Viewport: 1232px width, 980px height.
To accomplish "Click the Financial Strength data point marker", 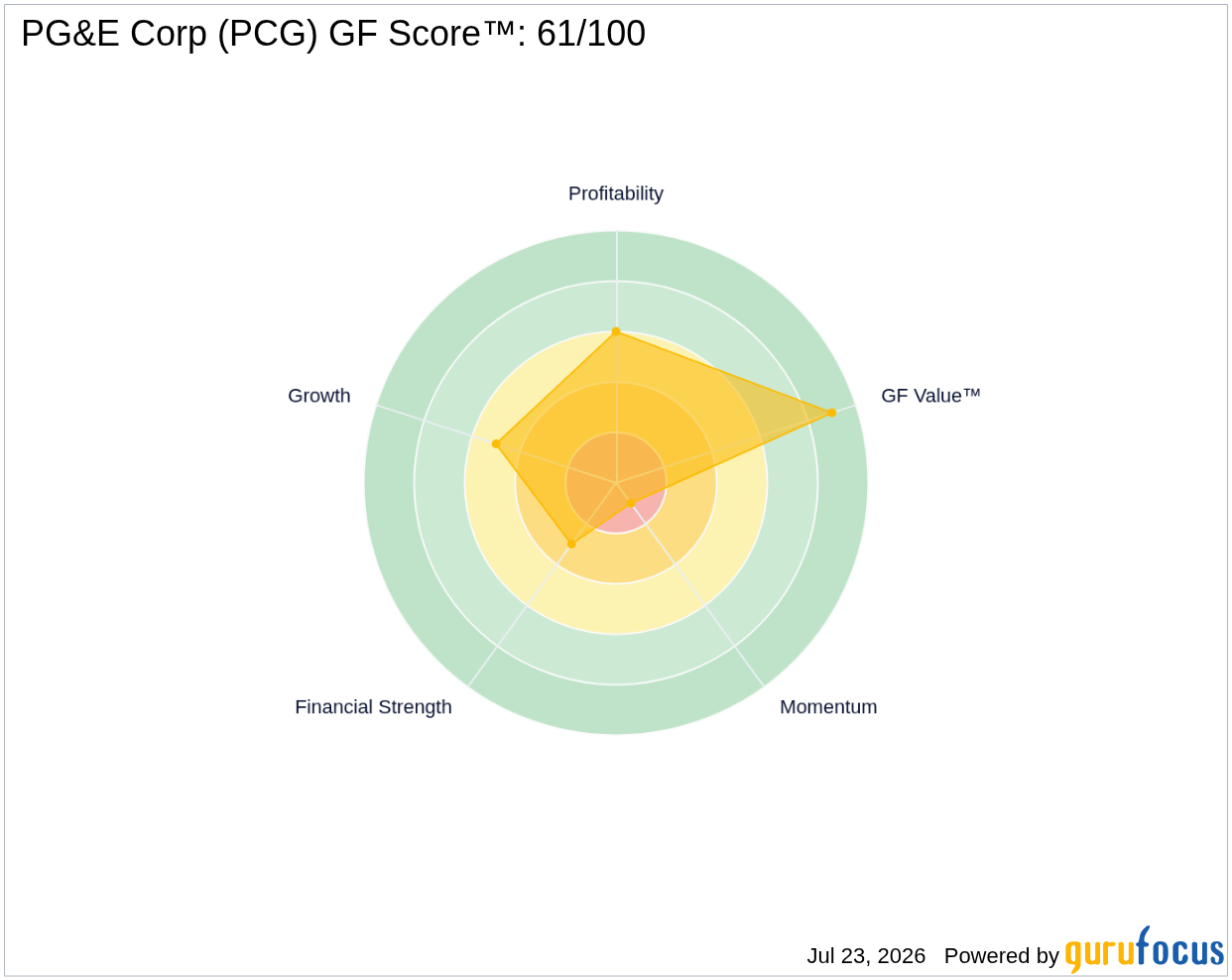I will pyautogui.click(x=571, y=544).
